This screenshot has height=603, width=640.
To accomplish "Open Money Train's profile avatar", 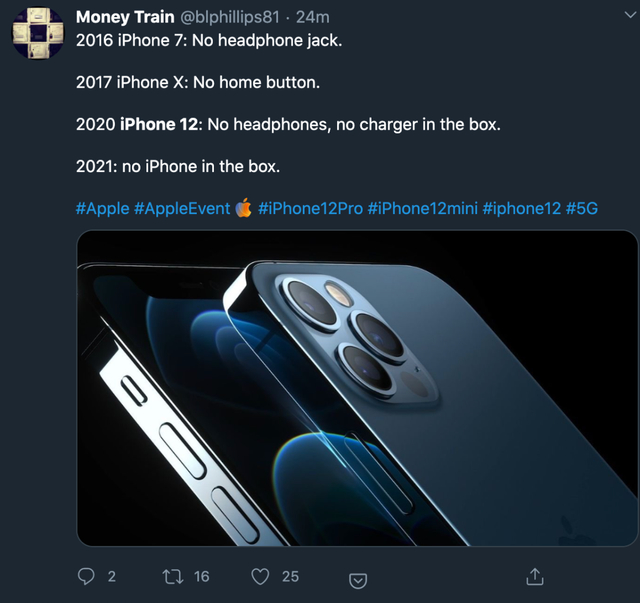I will (x=38, y=36).
